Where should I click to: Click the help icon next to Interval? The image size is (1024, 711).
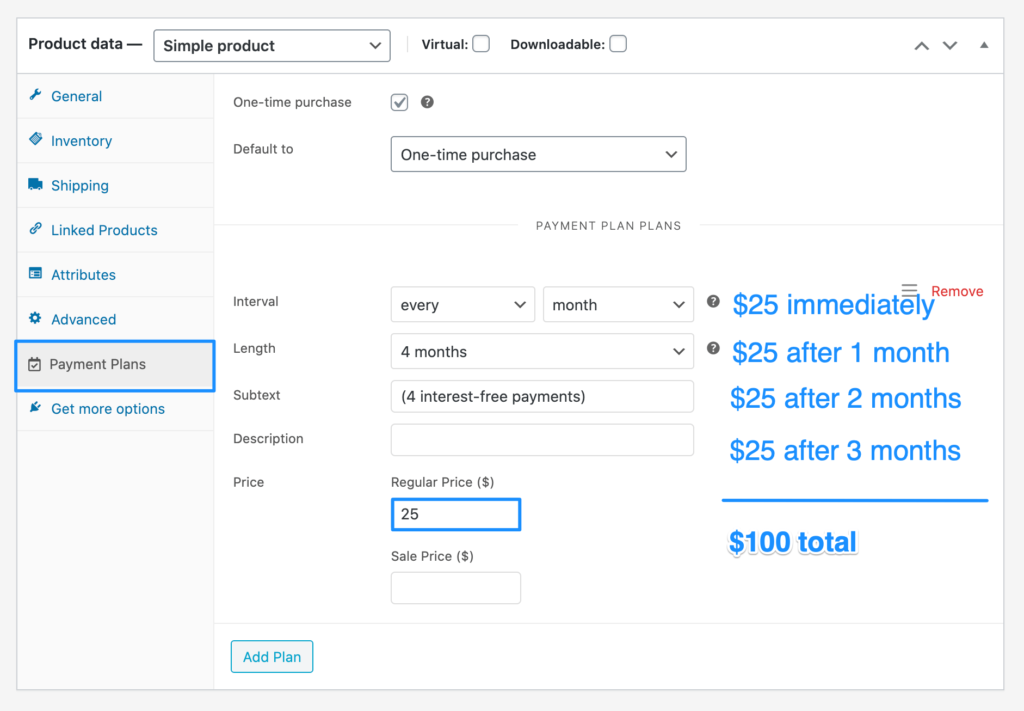(712, 300)
